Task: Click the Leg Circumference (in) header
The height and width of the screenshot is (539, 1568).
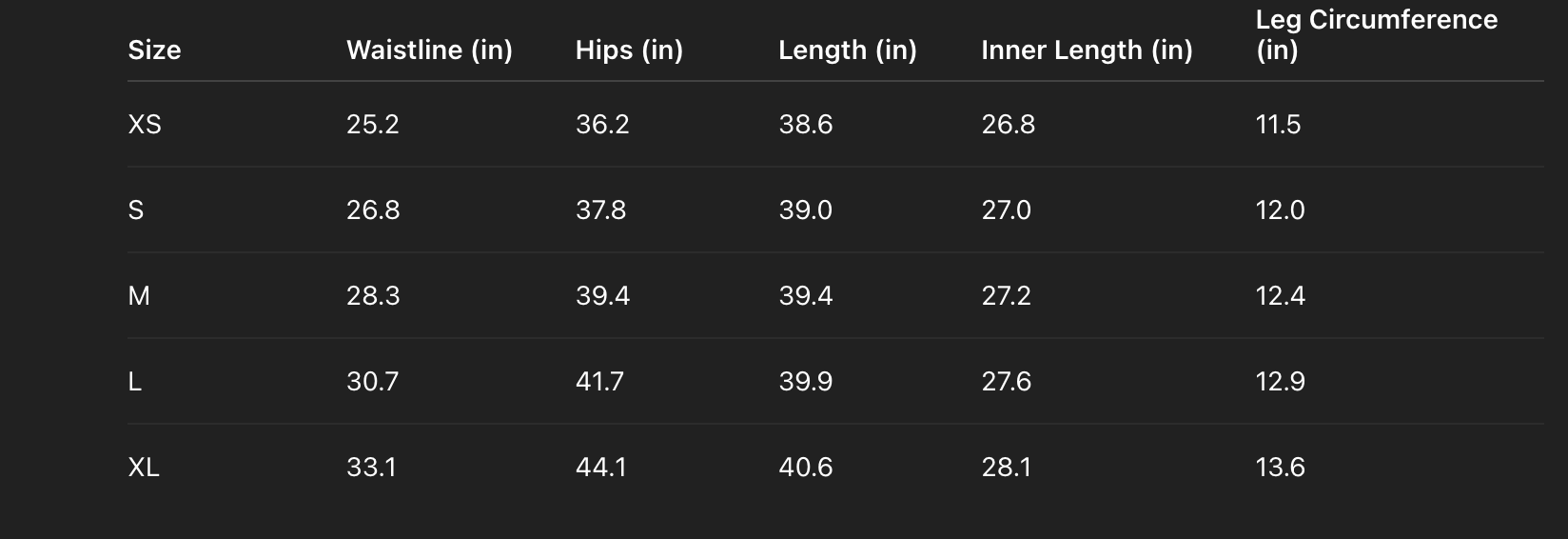Action: (x=1376, y=34)
